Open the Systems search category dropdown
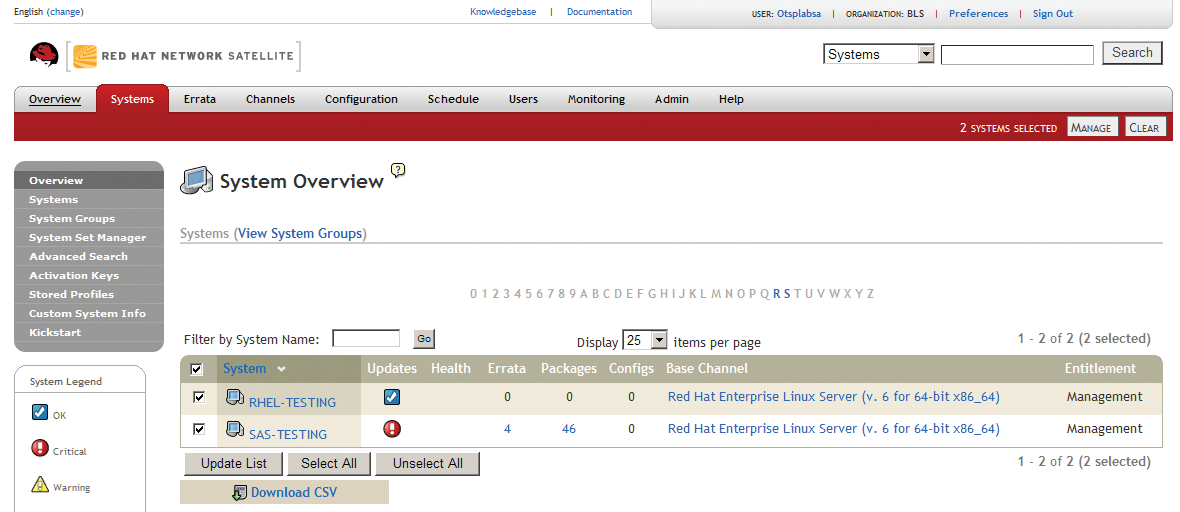This screenshot has width=1180, height=512. (x=879, y=54)
